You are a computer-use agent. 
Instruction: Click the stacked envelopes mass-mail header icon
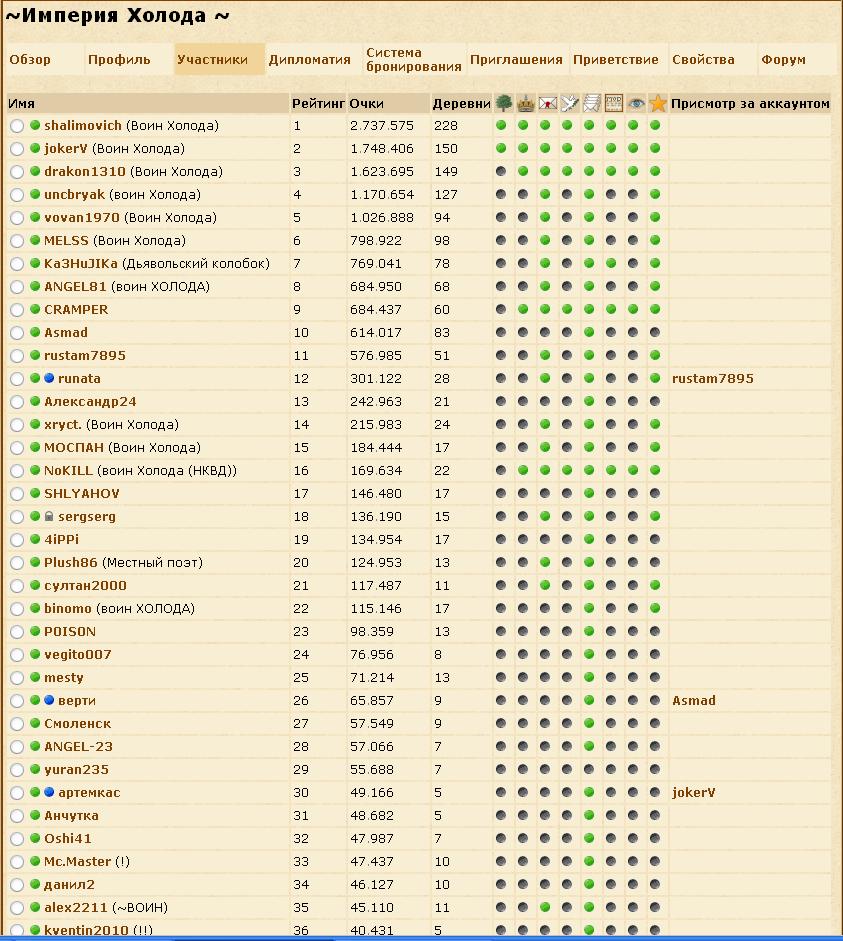click(x=592, y=103)
